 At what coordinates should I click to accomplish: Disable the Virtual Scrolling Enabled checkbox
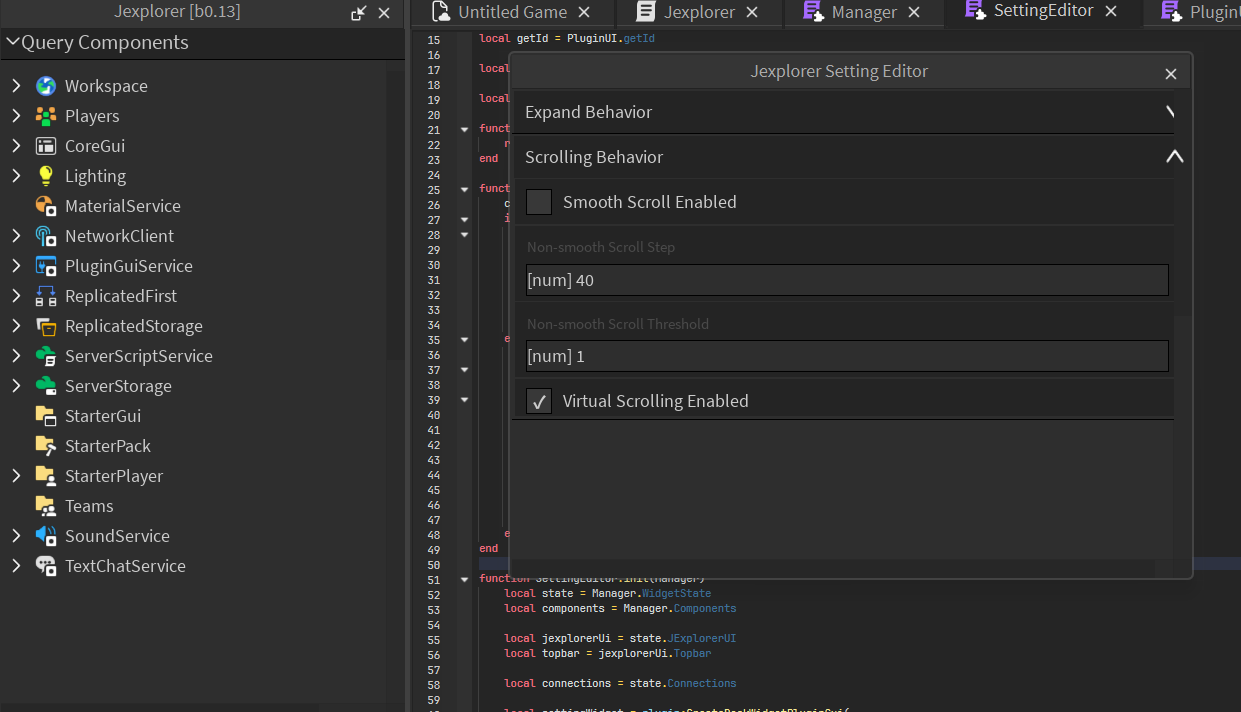(538, 401)
